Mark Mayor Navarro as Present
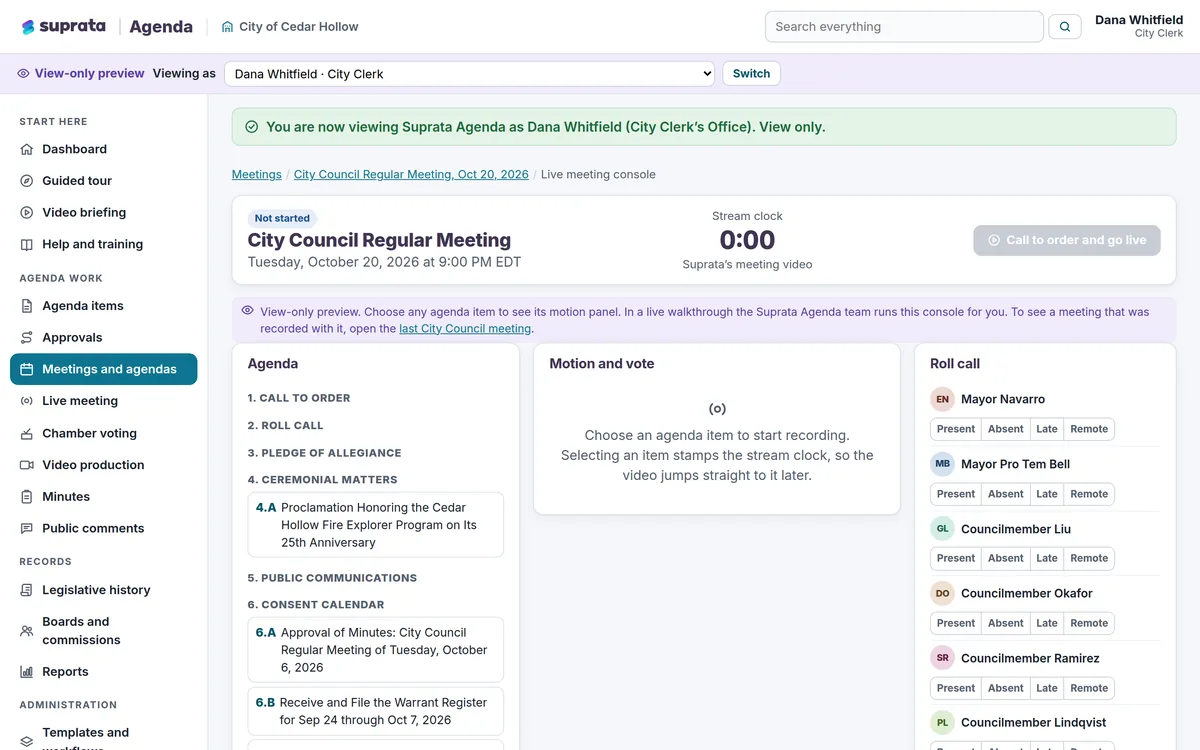The image size is (1200, 750). pyautogui.click(x=955, y=429)
